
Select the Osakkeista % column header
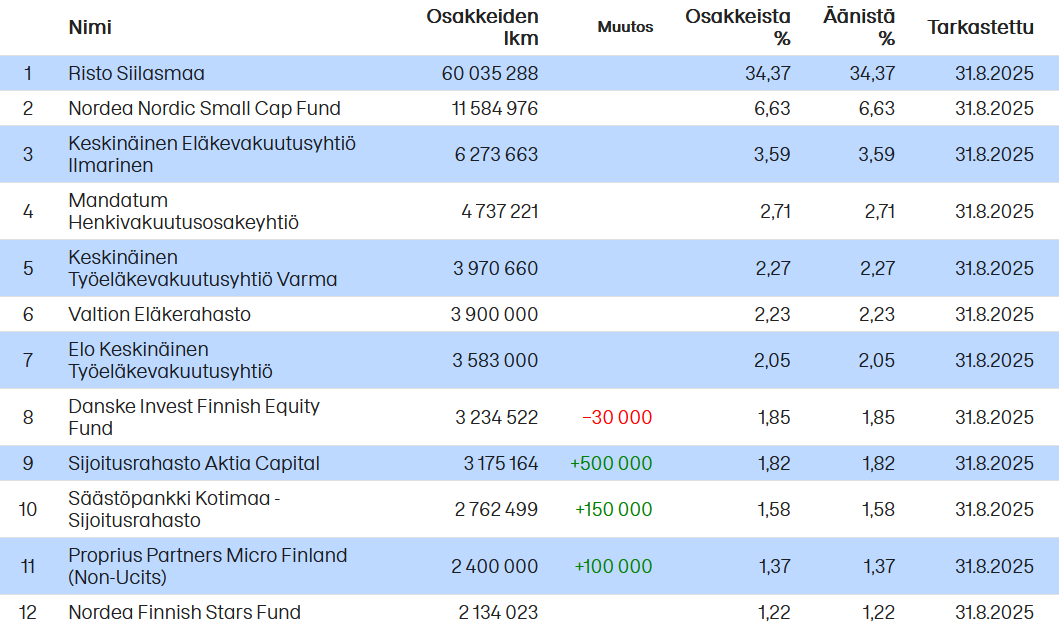(738, 27)
